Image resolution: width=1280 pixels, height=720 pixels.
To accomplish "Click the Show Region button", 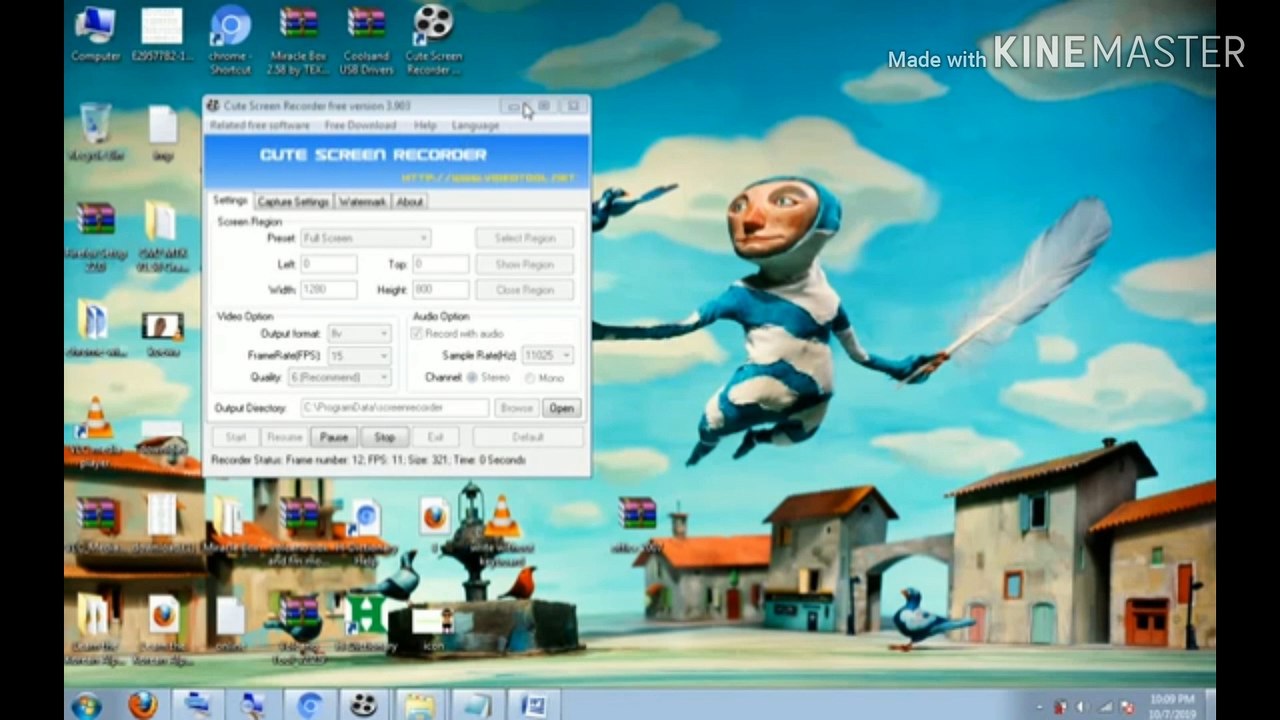I will [x=525, y=264].
